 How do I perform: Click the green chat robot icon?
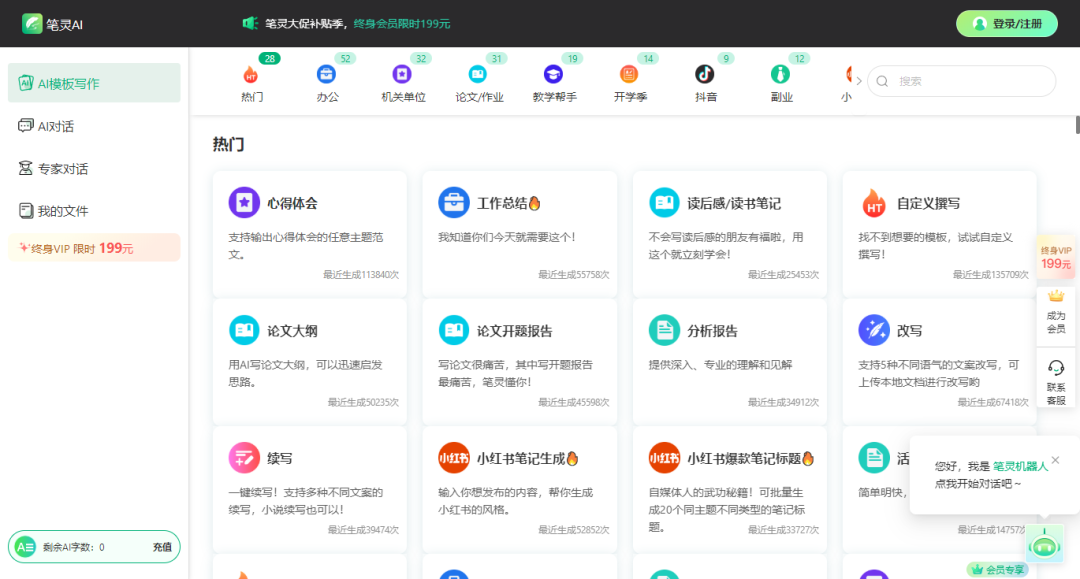pyautogui.click(x=1044, y=545)
